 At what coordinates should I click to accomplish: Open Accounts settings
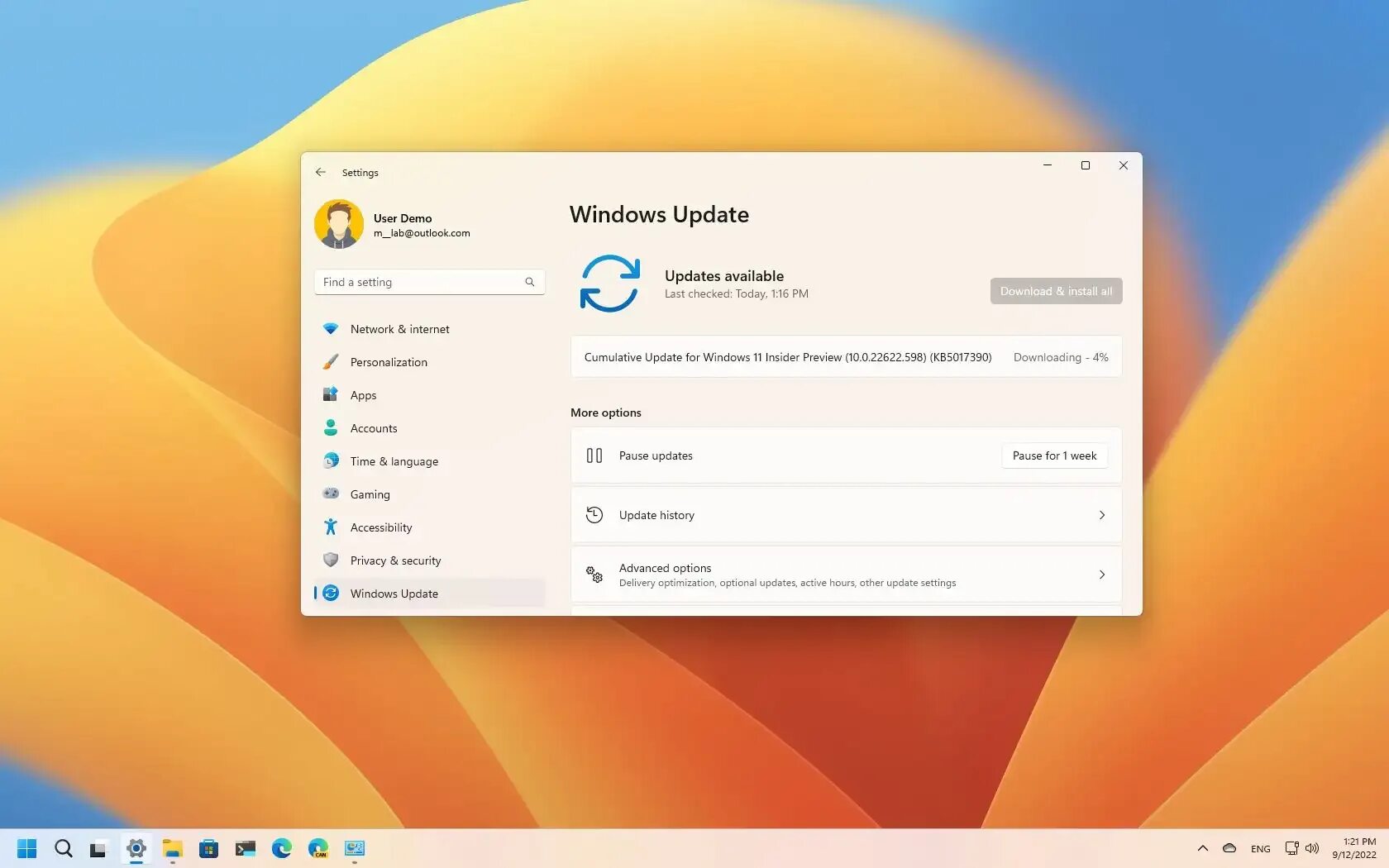429,428
